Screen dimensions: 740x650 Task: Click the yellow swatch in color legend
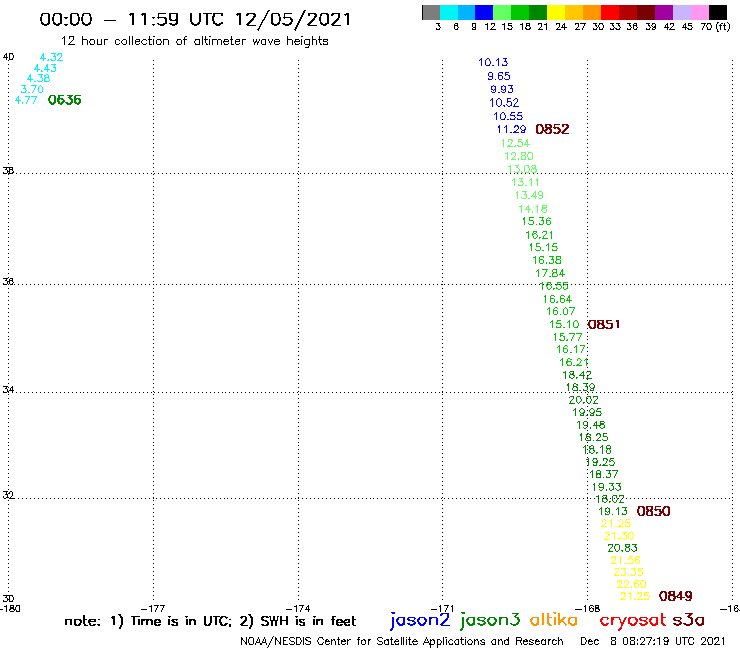point(556,12)
